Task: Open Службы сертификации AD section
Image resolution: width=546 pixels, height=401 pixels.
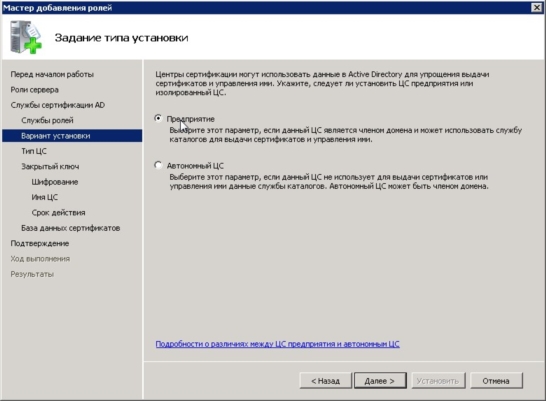Action: pos(58,105)
